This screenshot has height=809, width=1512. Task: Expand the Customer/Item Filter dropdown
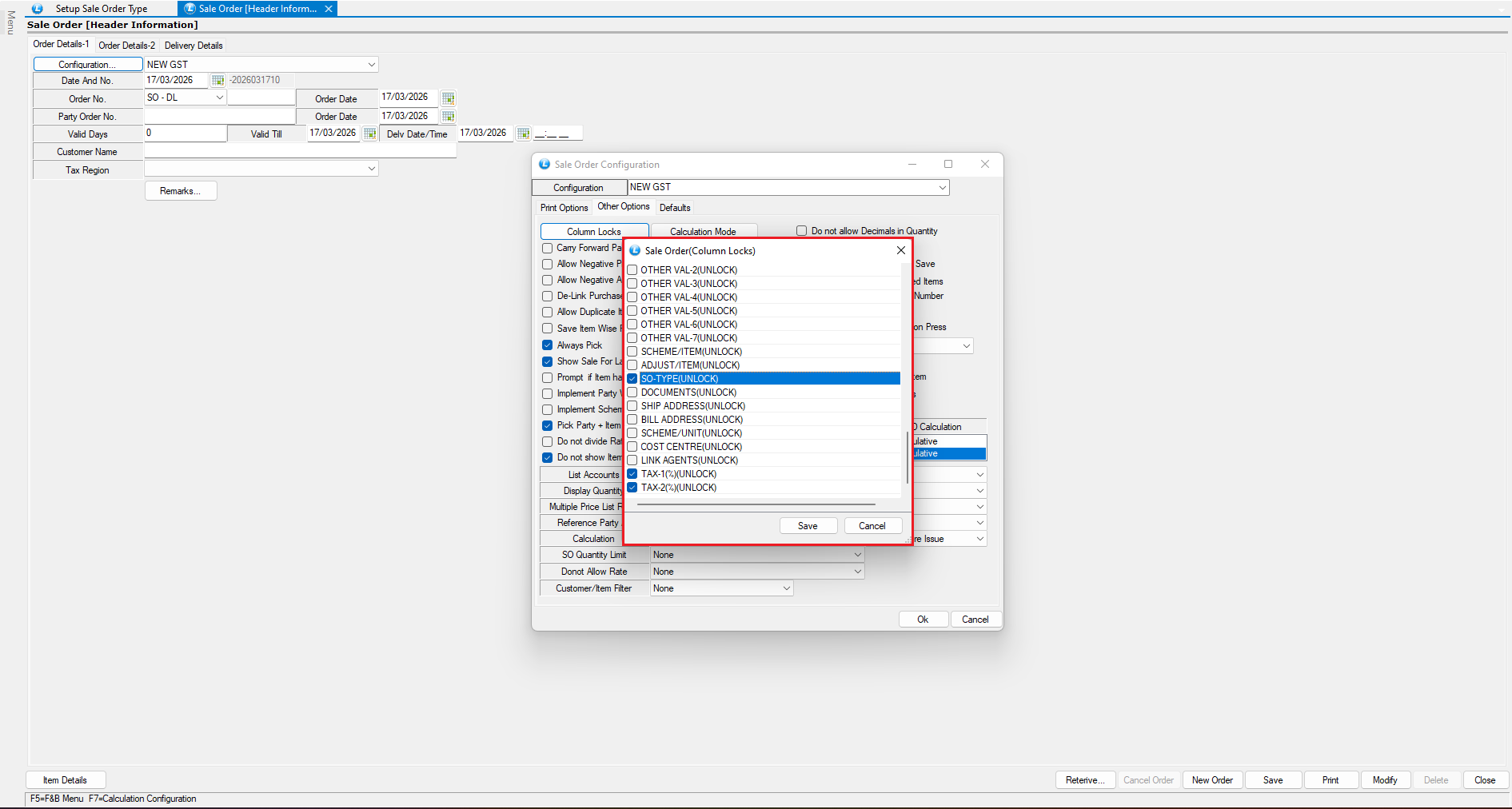click(786, 588)
